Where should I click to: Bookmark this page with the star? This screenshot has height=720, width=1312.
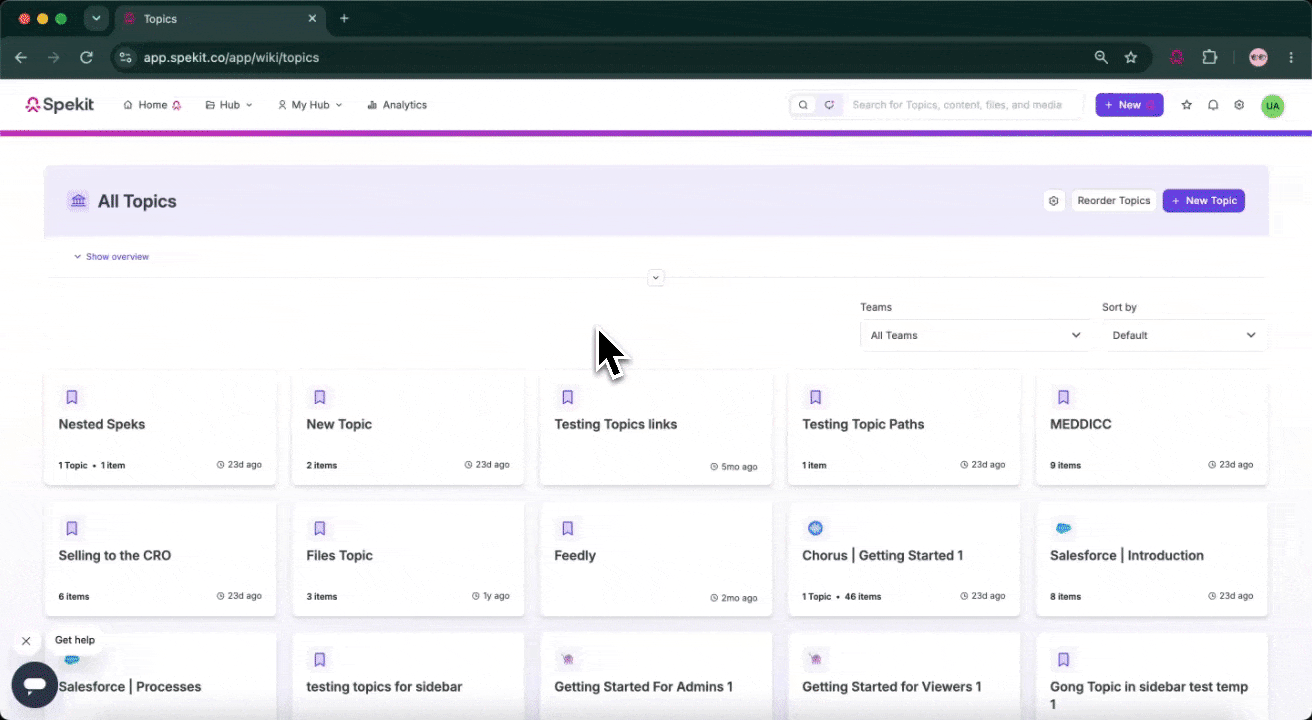click(1131, 57)
